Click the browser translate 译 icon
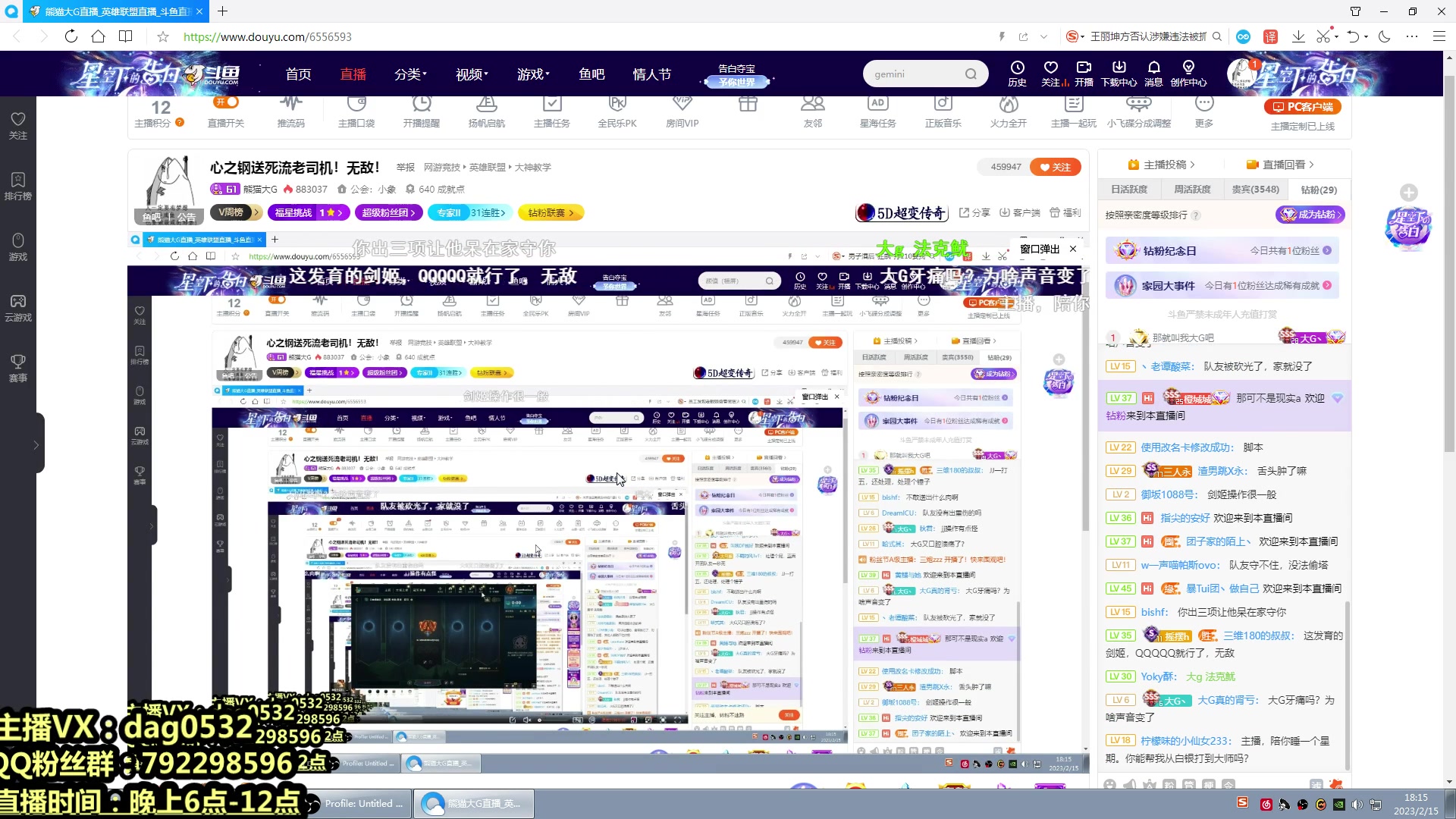 click(1271, 36)
